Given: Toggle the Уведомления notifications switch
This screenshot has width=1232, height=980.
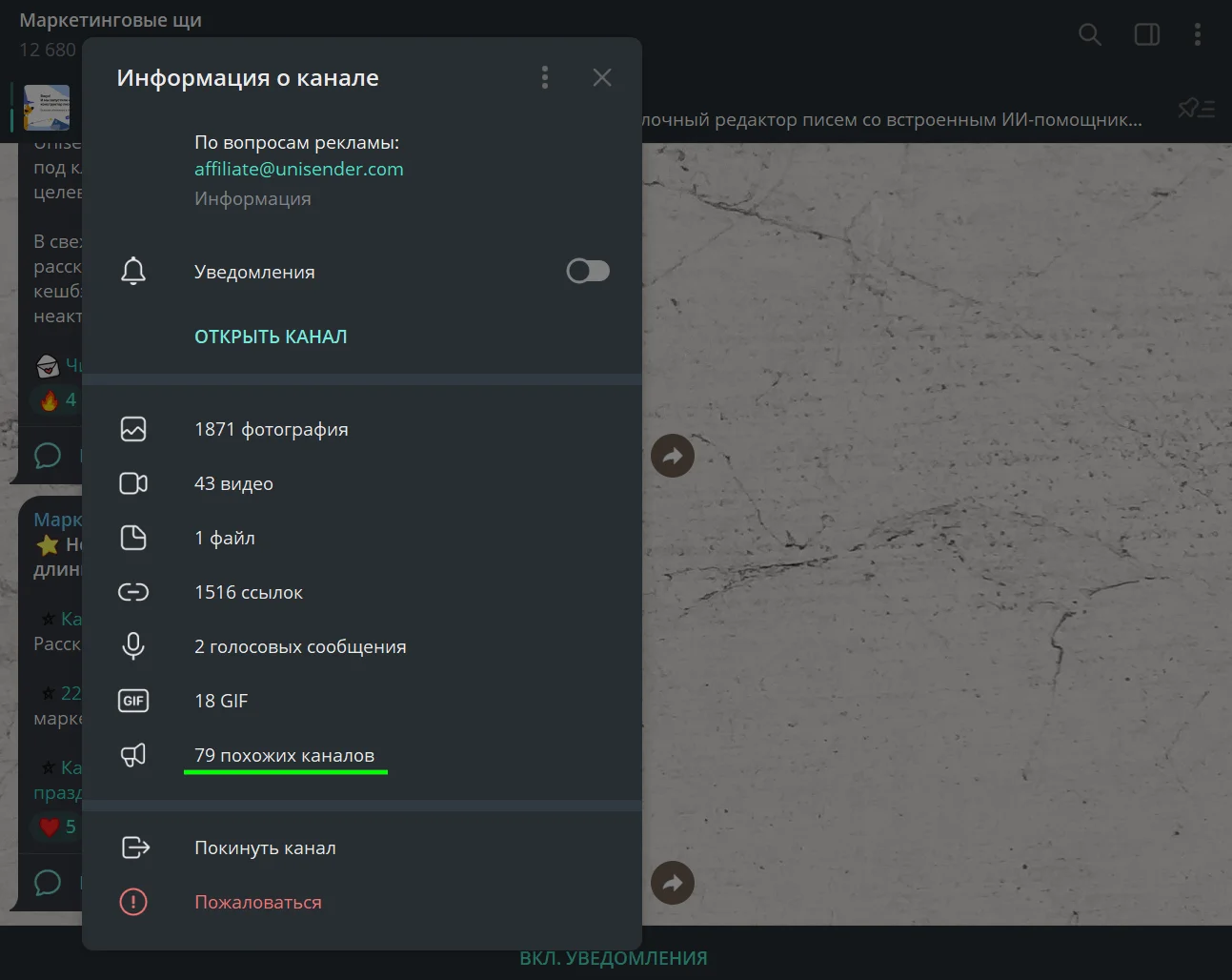Looking at the screenshot, I should click(587, 272).
